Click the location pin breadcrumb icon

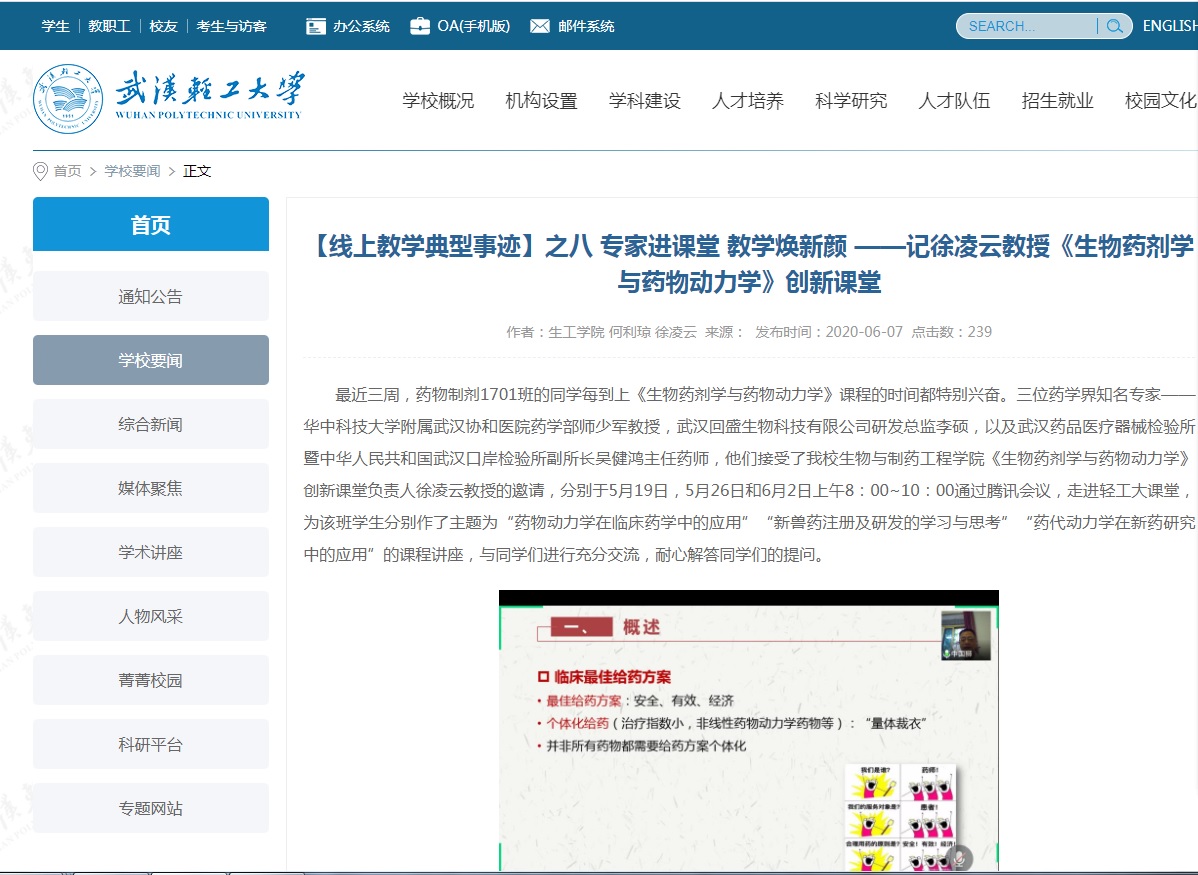(41, 171)
